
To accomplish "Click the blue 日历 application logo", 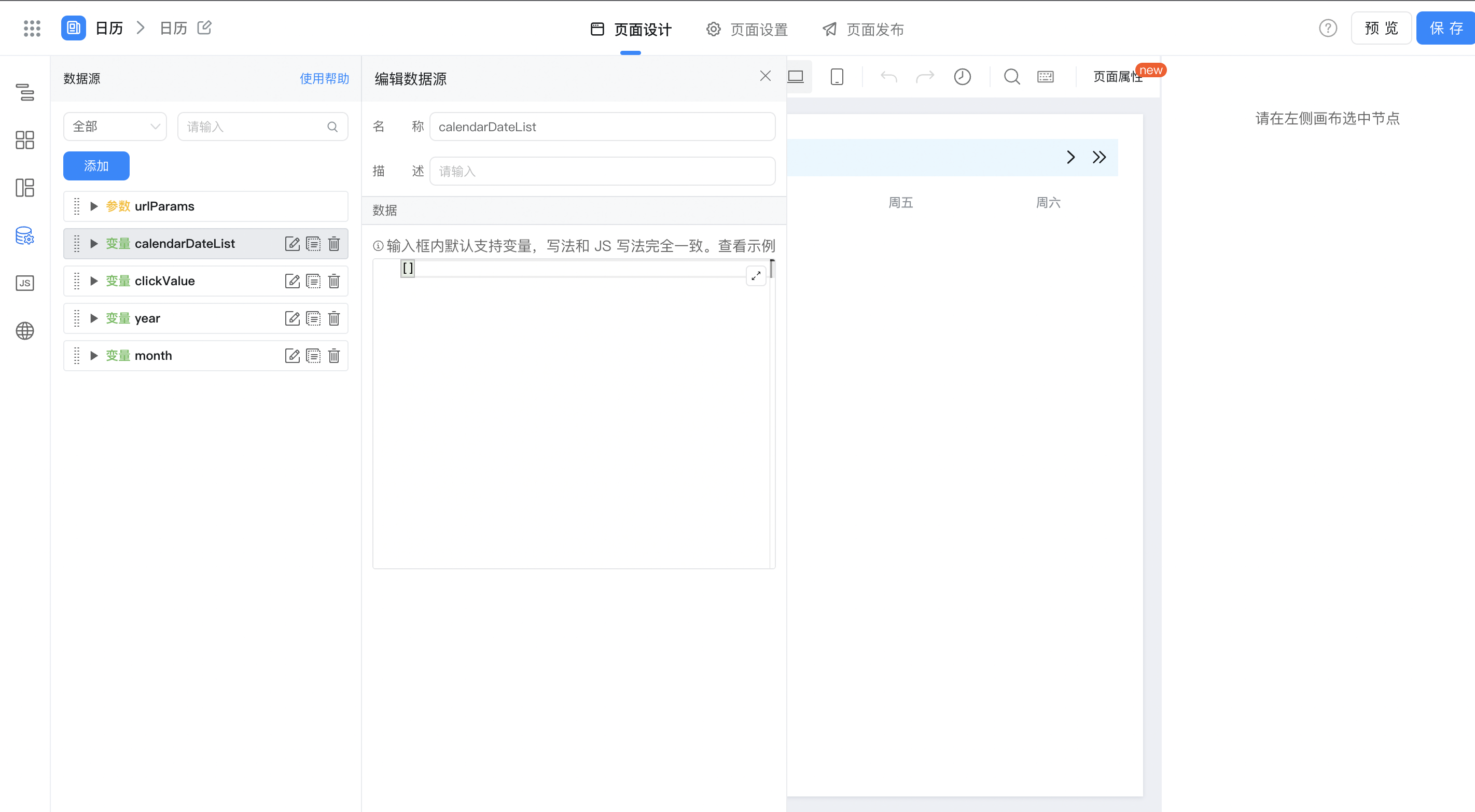I will click(x=73, y=28).
